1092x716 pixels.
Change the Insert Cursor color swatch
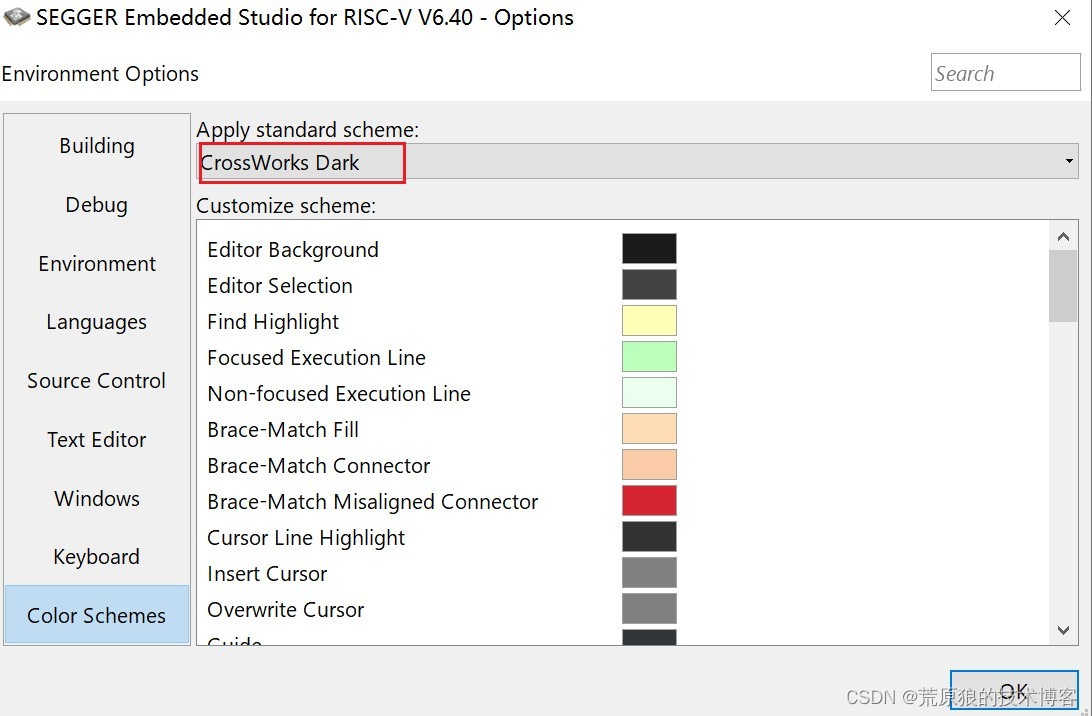649,572
